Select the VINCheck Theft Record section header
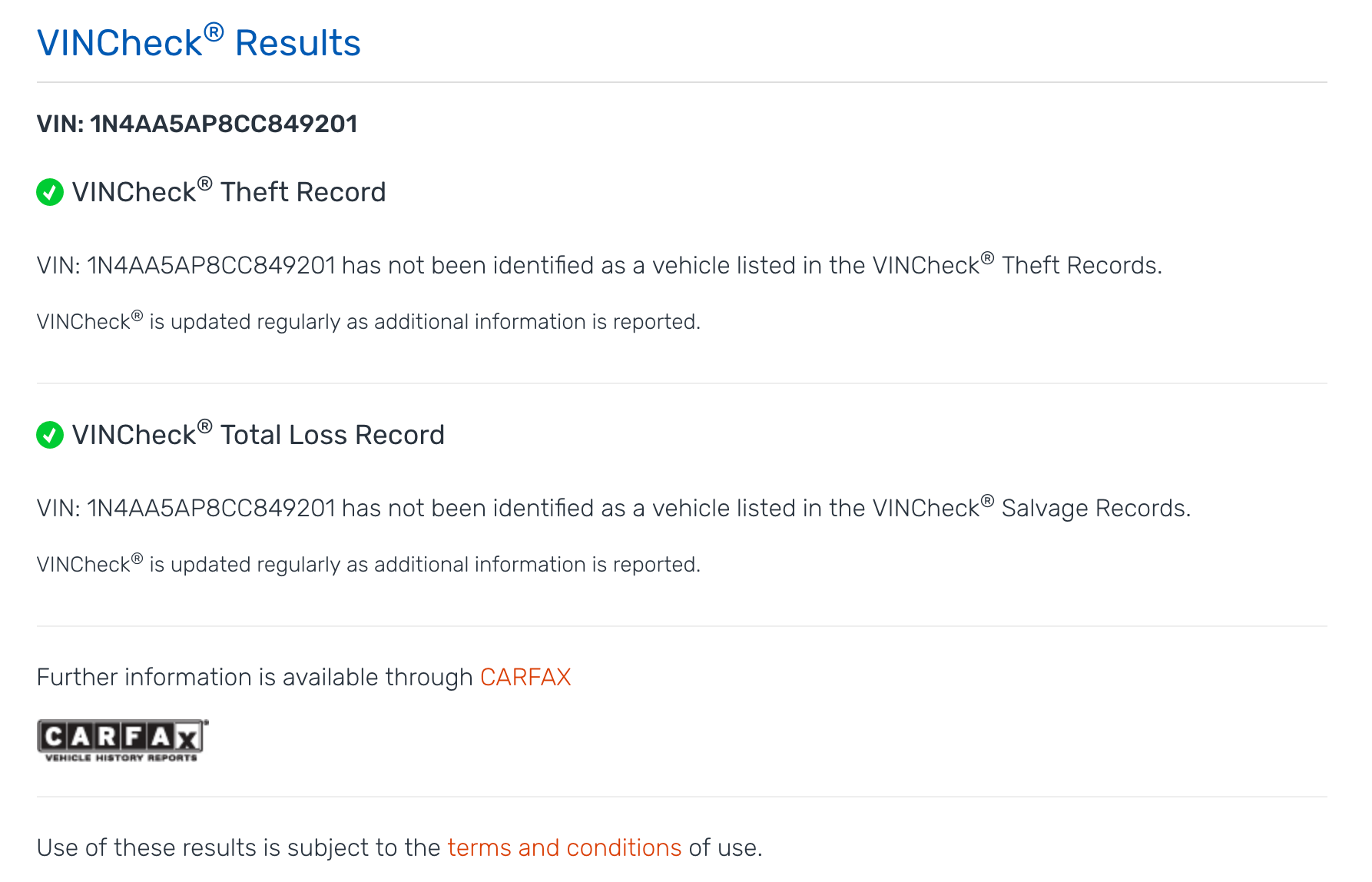Screen dimensions: 1372x882 227,193
